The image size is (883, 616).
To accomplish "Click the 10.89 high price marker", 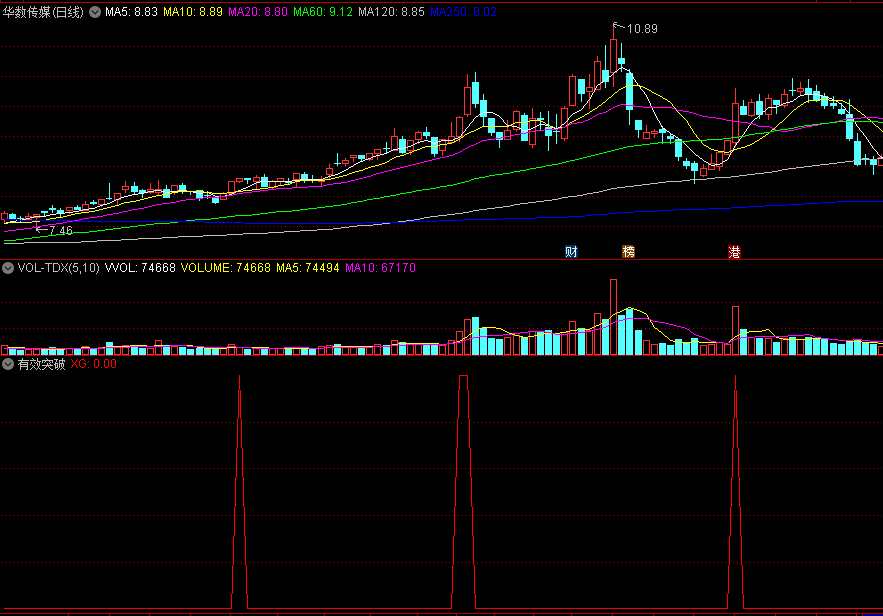I will click(x=641, y=29).
